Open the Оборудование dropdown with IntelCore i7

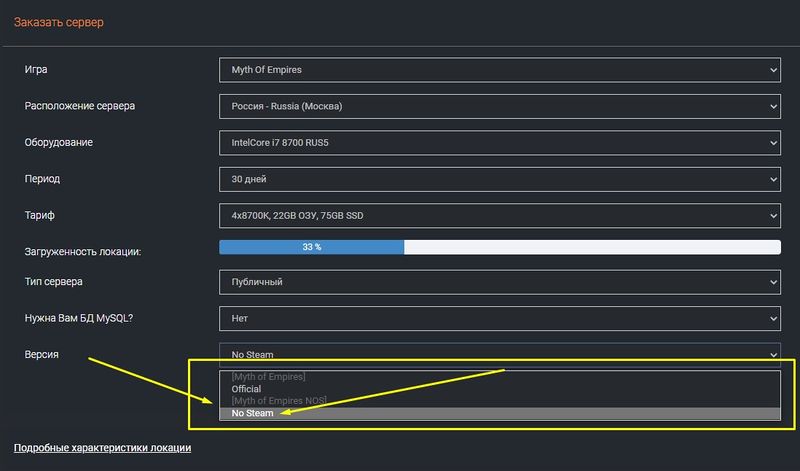[499, 143]
